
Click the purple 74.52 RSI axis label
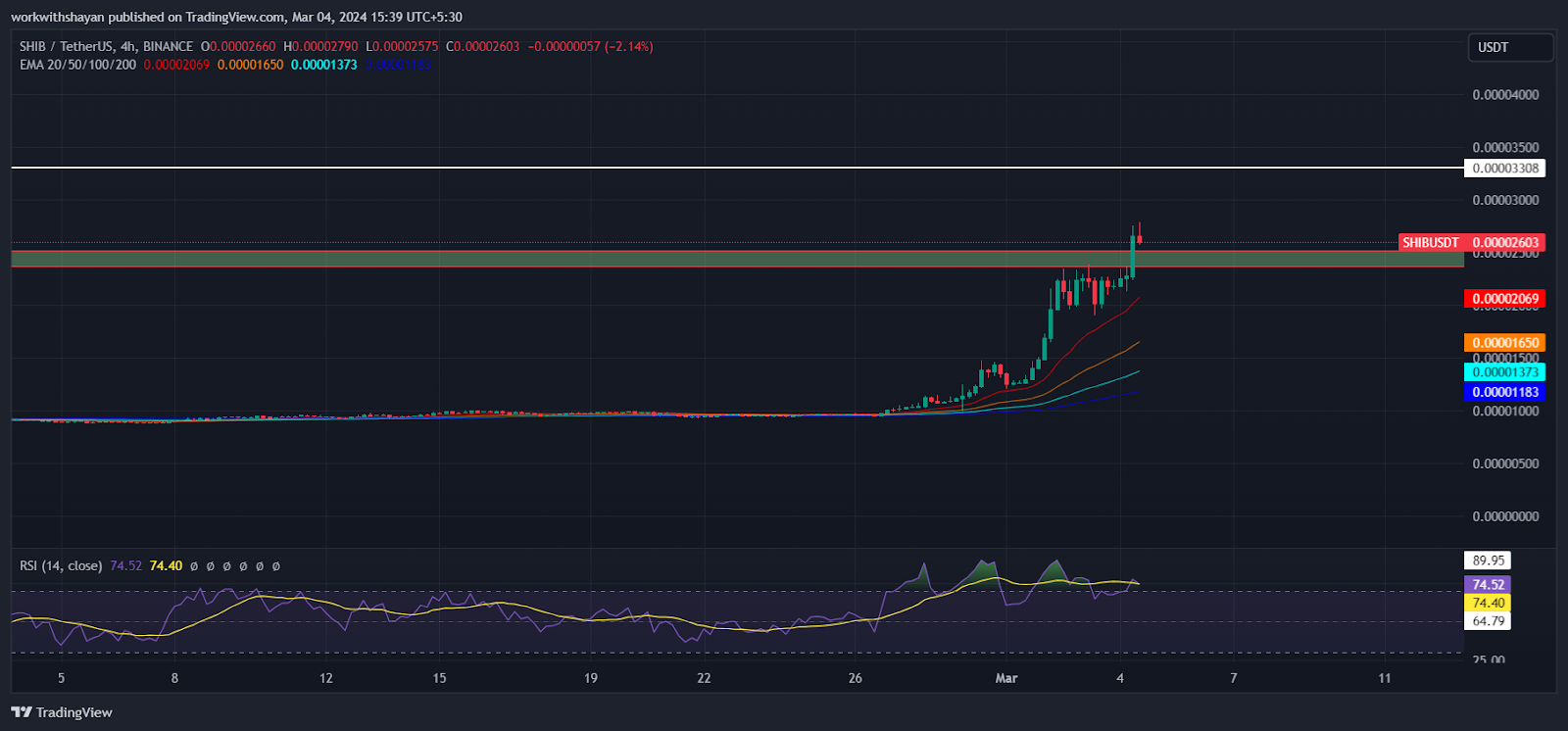click(1488, 584)
